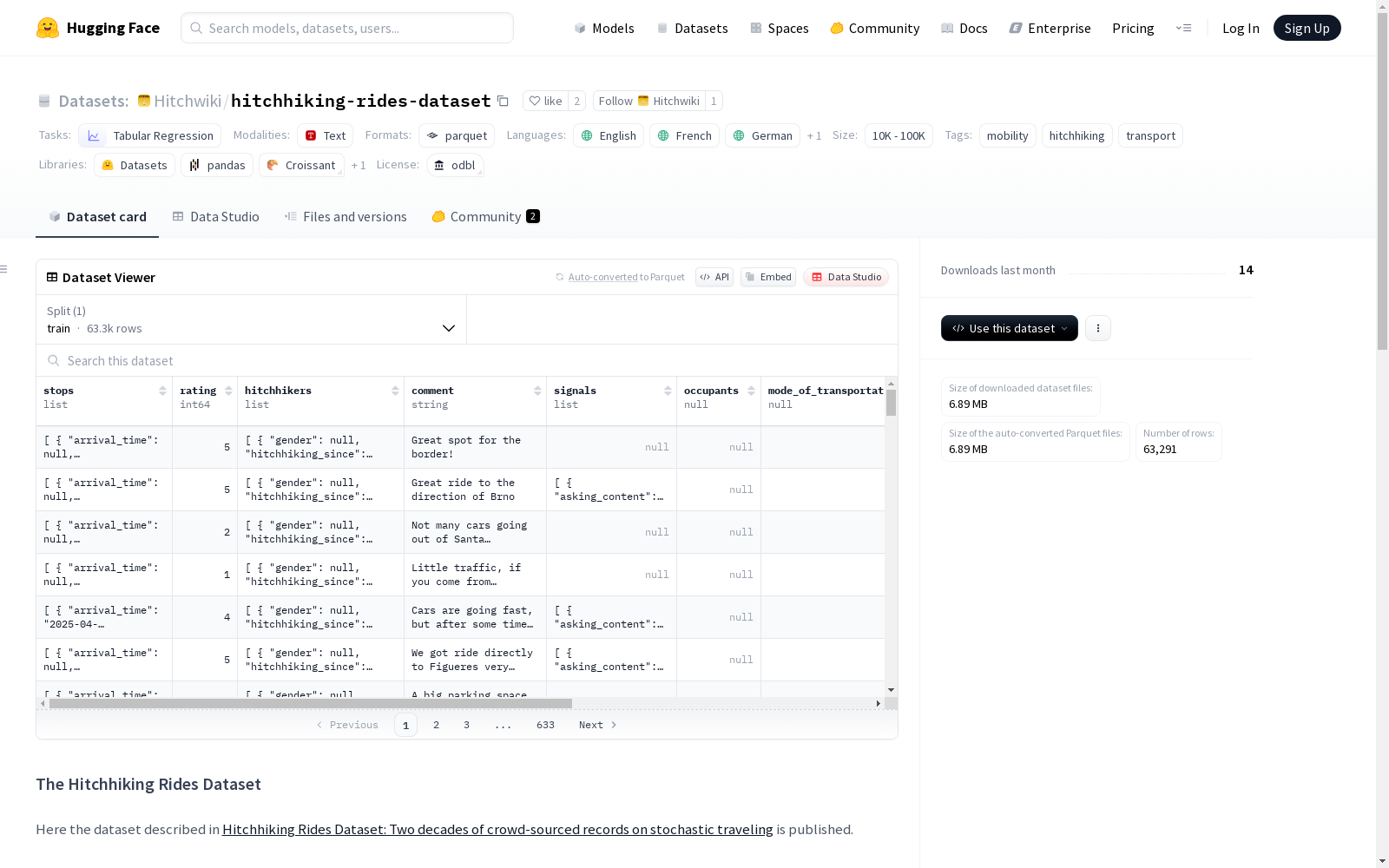Select the Croissant library tag

click(301, 165)
